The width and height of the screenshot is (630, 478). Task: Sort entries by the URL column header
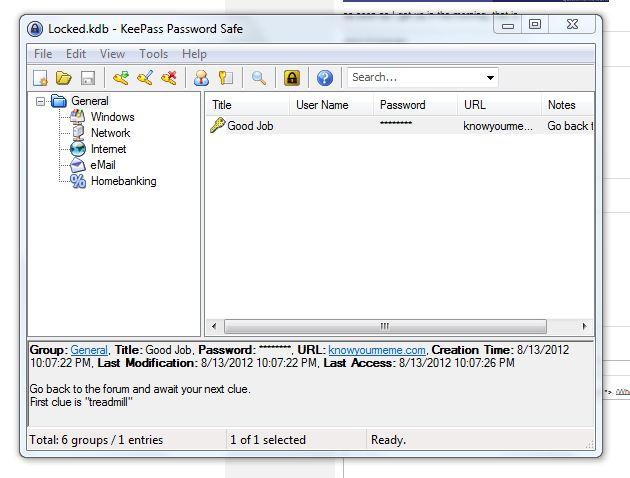coord(499,105)
